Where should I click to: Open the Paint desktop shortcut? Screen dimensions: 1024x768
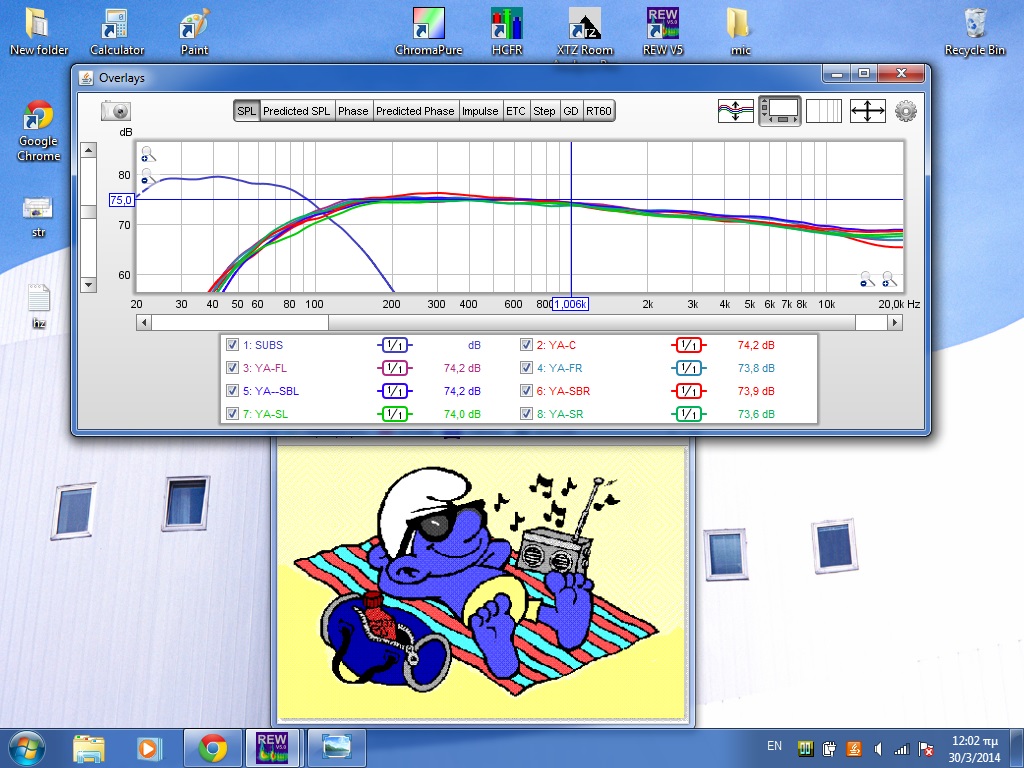195,32
